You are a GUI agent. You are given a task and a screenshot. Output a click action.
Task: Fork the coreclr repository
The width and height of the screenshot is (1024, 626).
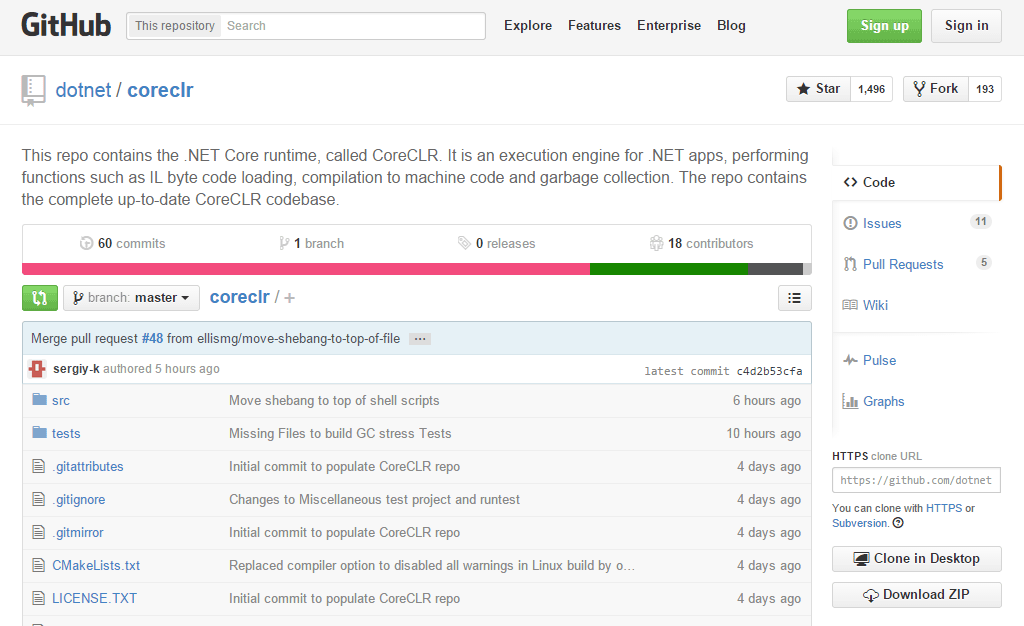[935, 89]
